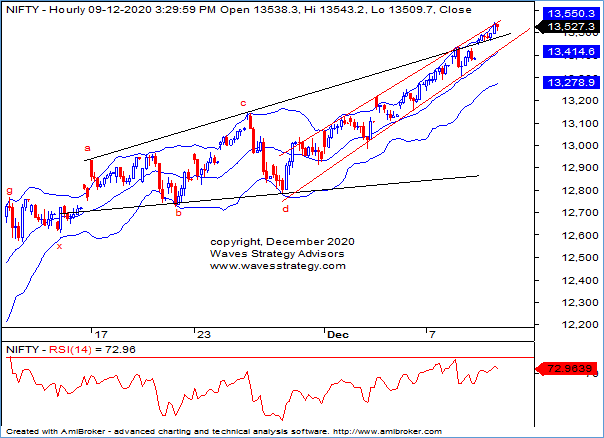The height and width of the screenshot is (438, 604).
Task: Click the 13,414.6 blue price tag
Action: (x=568, y=51)
